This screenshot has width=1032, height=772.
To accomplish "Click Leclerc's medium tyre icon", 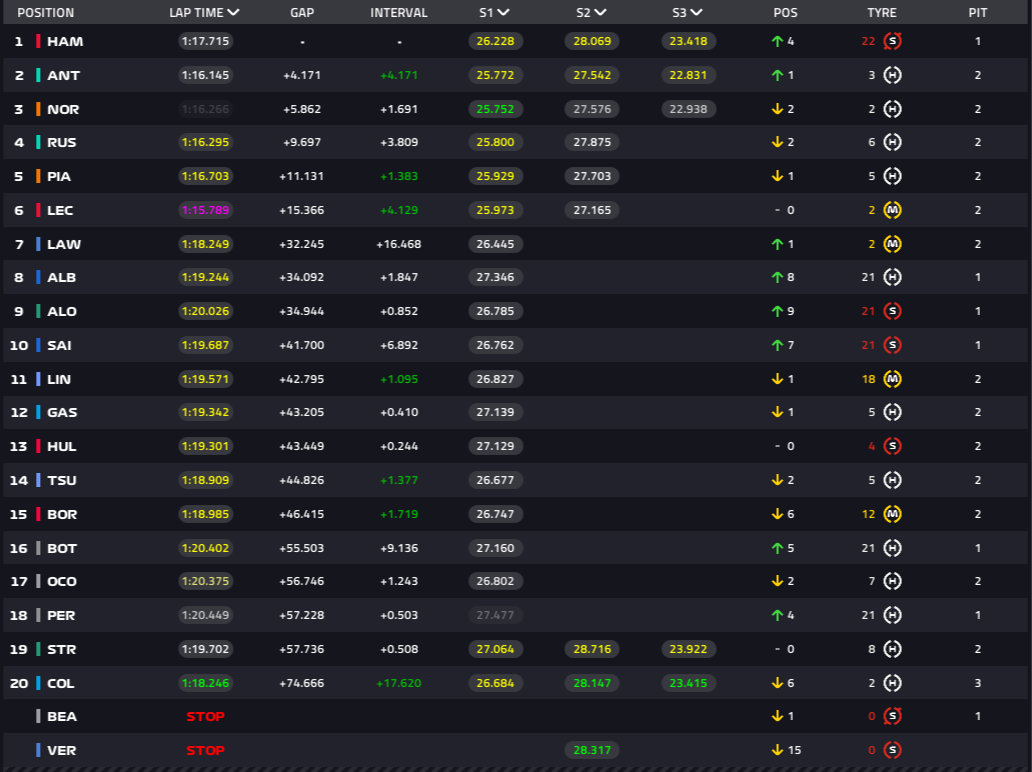I will pos(892,210).
